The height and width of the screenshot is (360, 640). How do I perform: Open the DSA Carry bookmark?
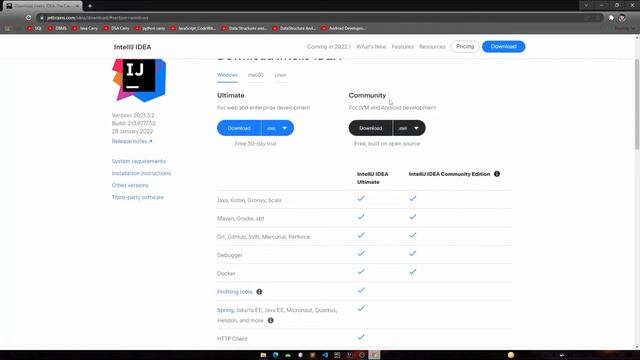pyautogui.click(x=117, y=28)
